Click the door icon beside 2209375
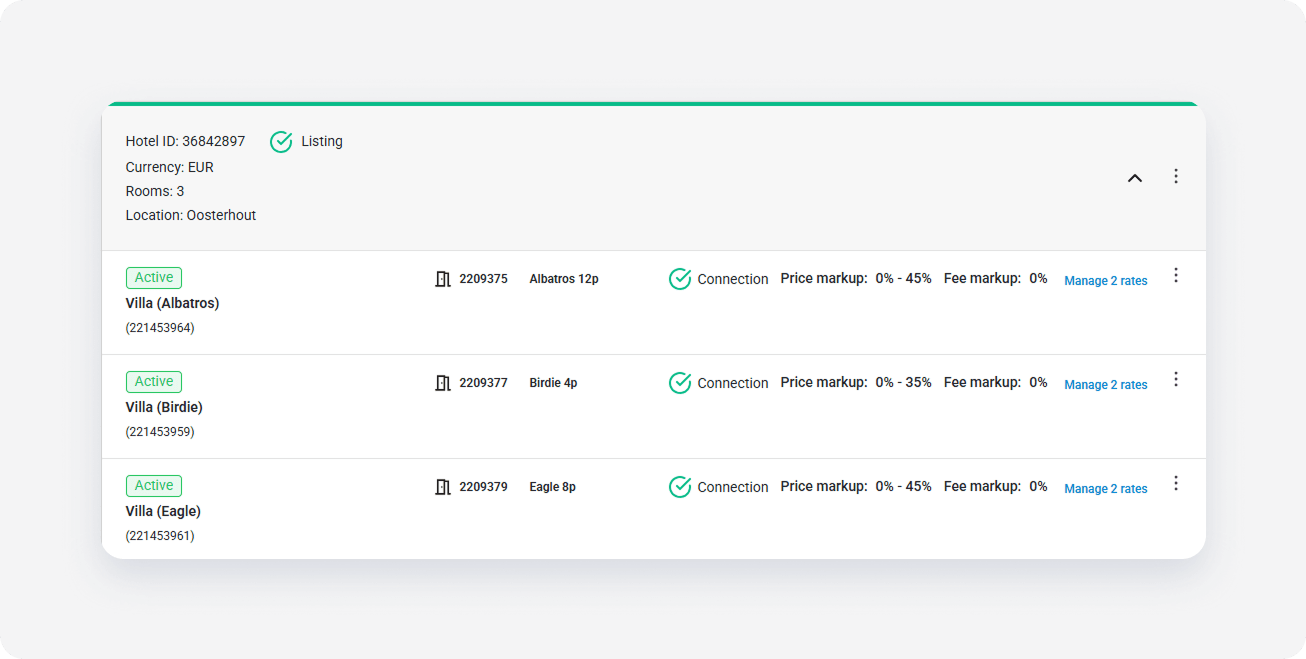Screen dimensions: 1306x659 pos(443,279)
